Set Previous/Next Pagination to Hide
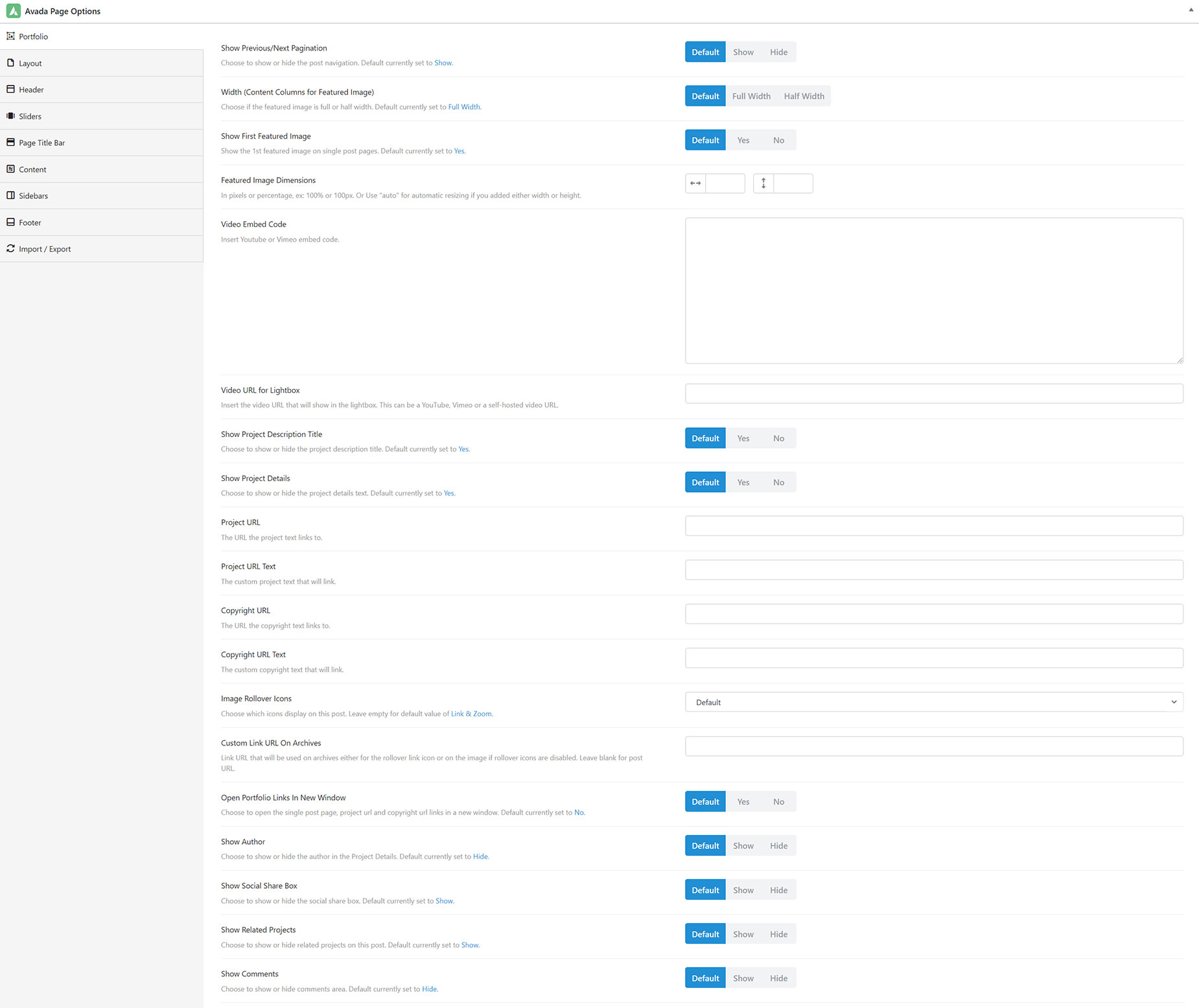This screenshot has height=1008, width=1199. click(778, 52)
